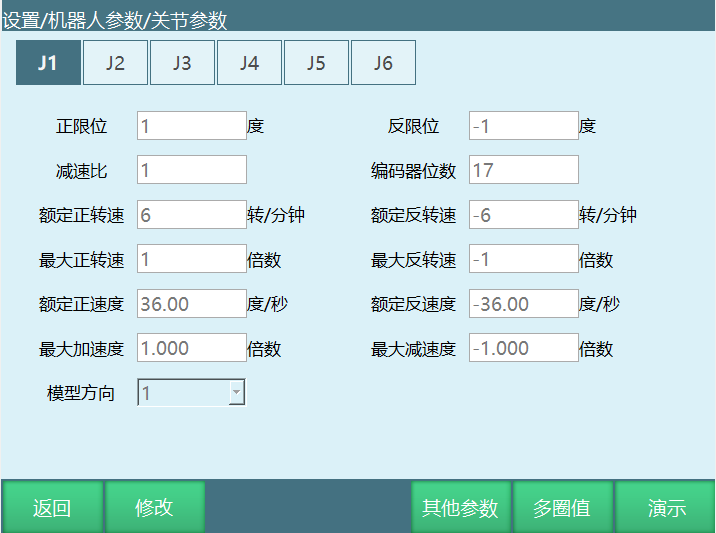Select the J3 joint tab

182,63
